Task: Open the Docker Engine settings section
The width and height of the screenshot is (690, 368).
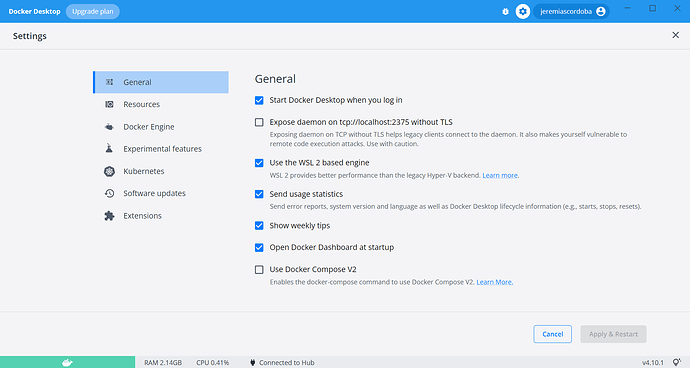Action: pyautogui.click(x=161, y=127)
